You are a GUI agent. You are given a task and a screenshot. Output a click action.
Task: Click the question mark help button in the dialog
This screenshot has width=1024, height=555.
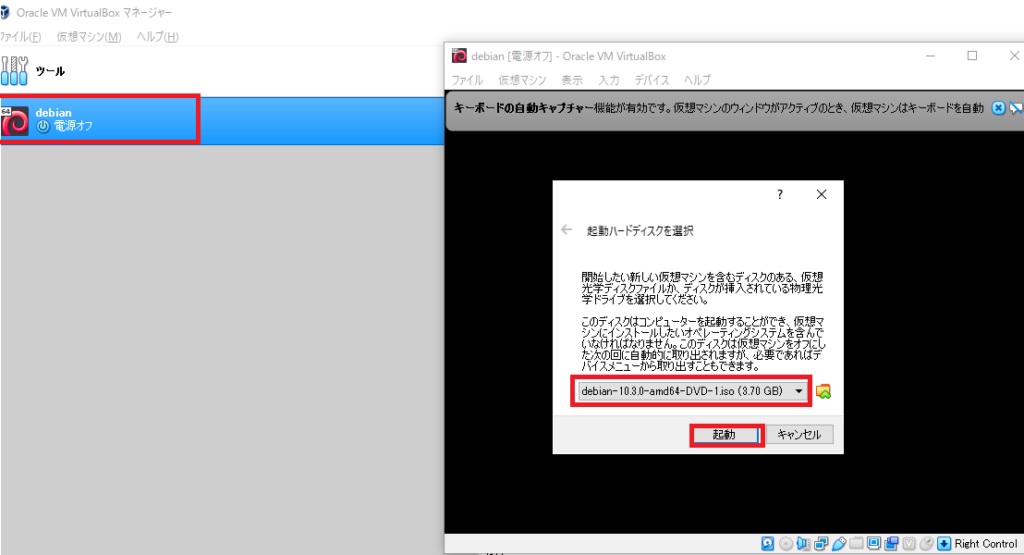tap(780, 194)
